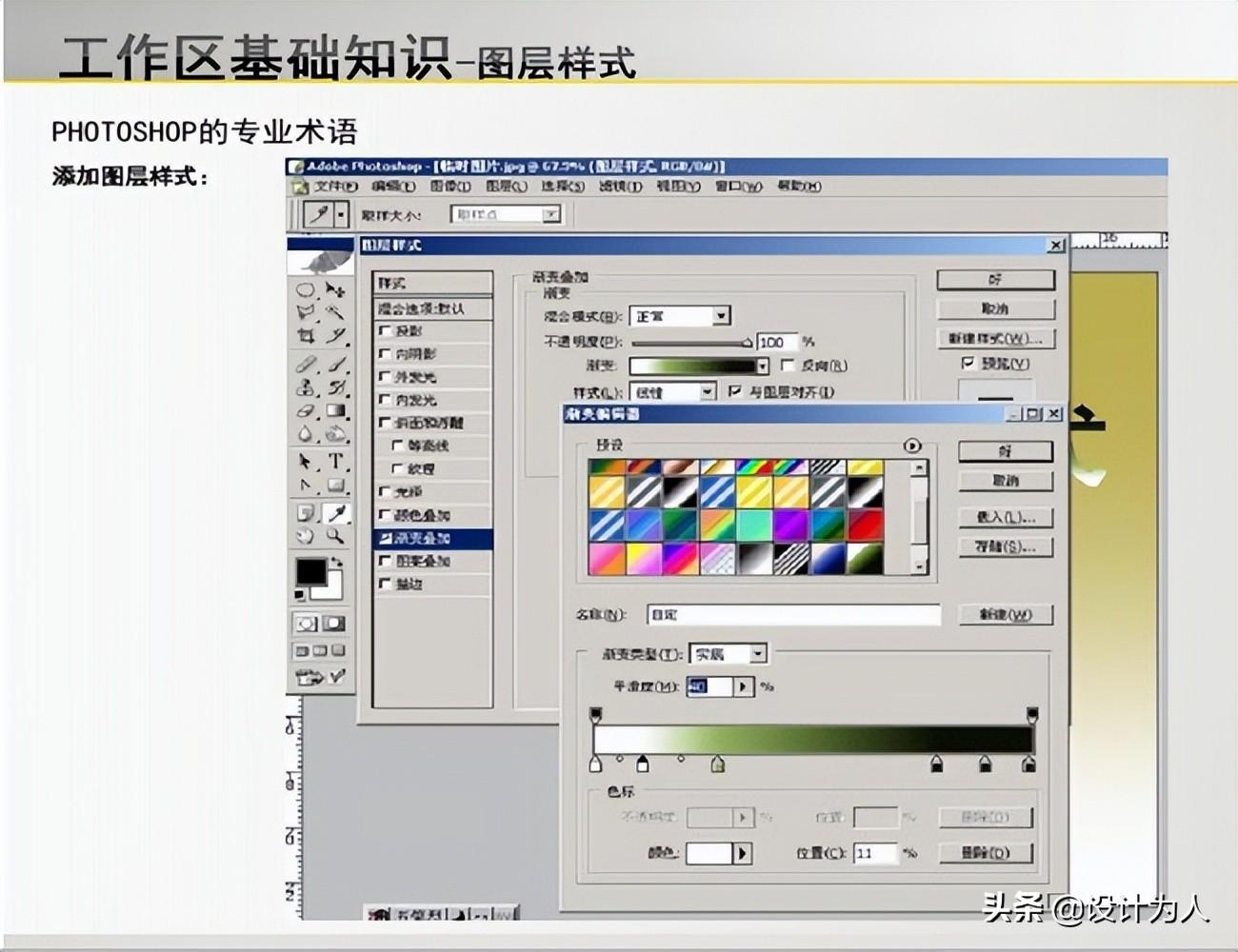Select the Shape tool
1238x952 pixels.
[x=335, y=486]
